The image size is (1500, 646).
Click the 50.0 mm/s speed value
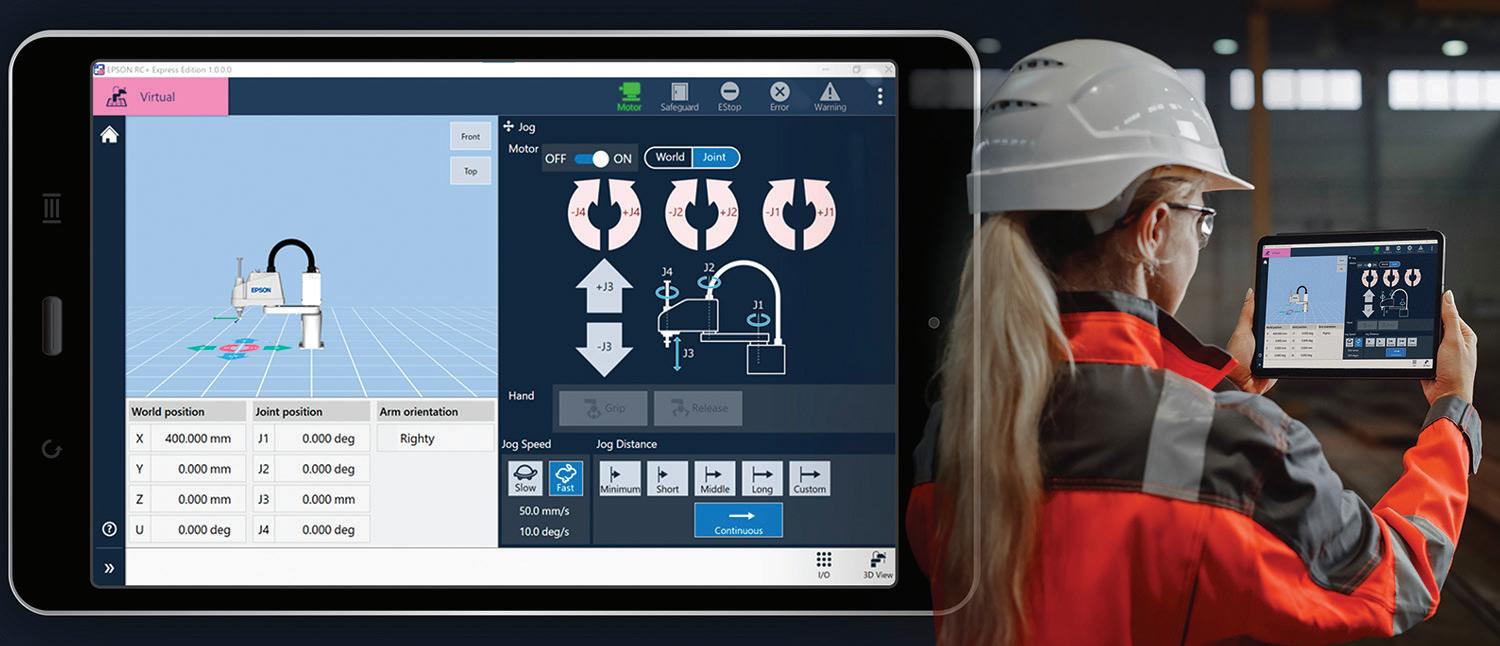(x=544, y=510)
